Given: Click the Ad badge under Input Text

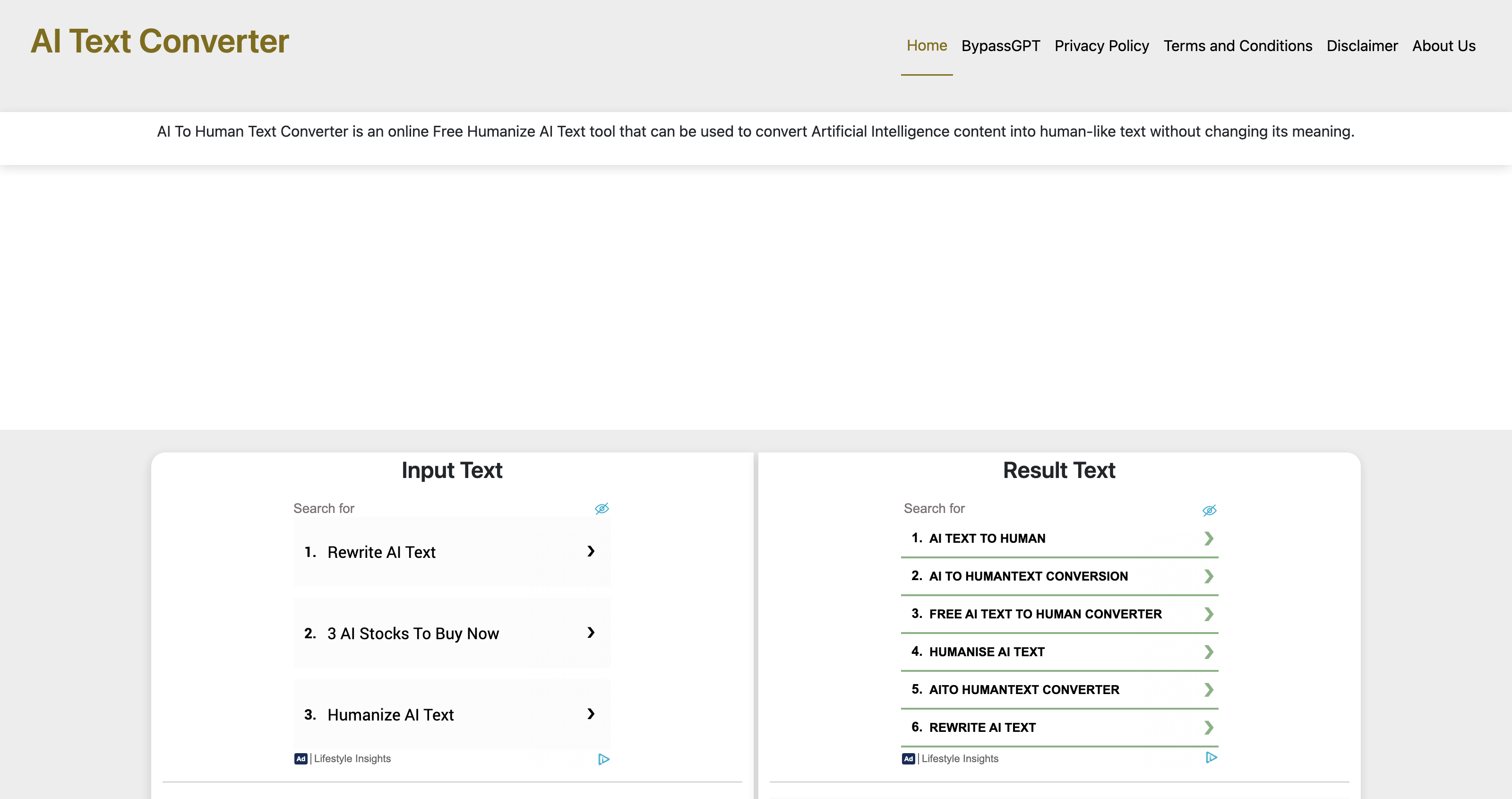Looking at the screenshot, I should 301,758.
